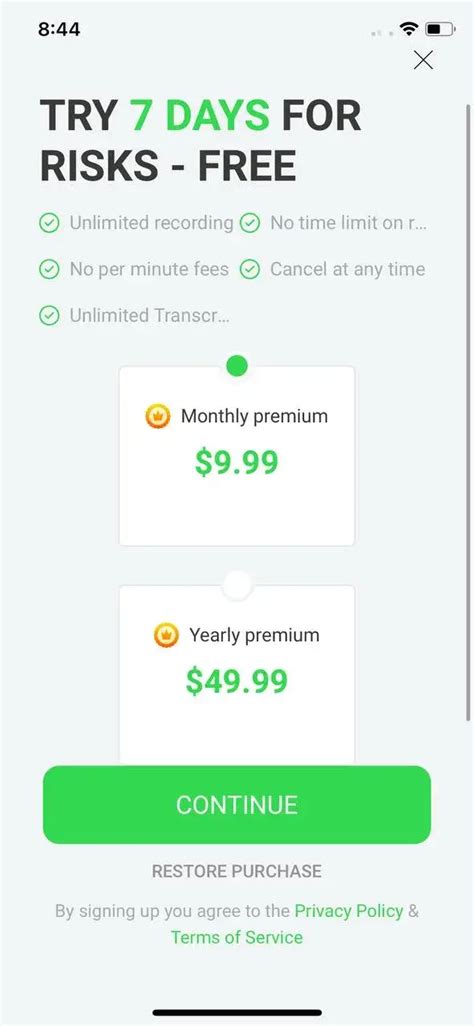Tap the 8:44 clock in status bar
The image size is (474, 1026).
(59, 29)
